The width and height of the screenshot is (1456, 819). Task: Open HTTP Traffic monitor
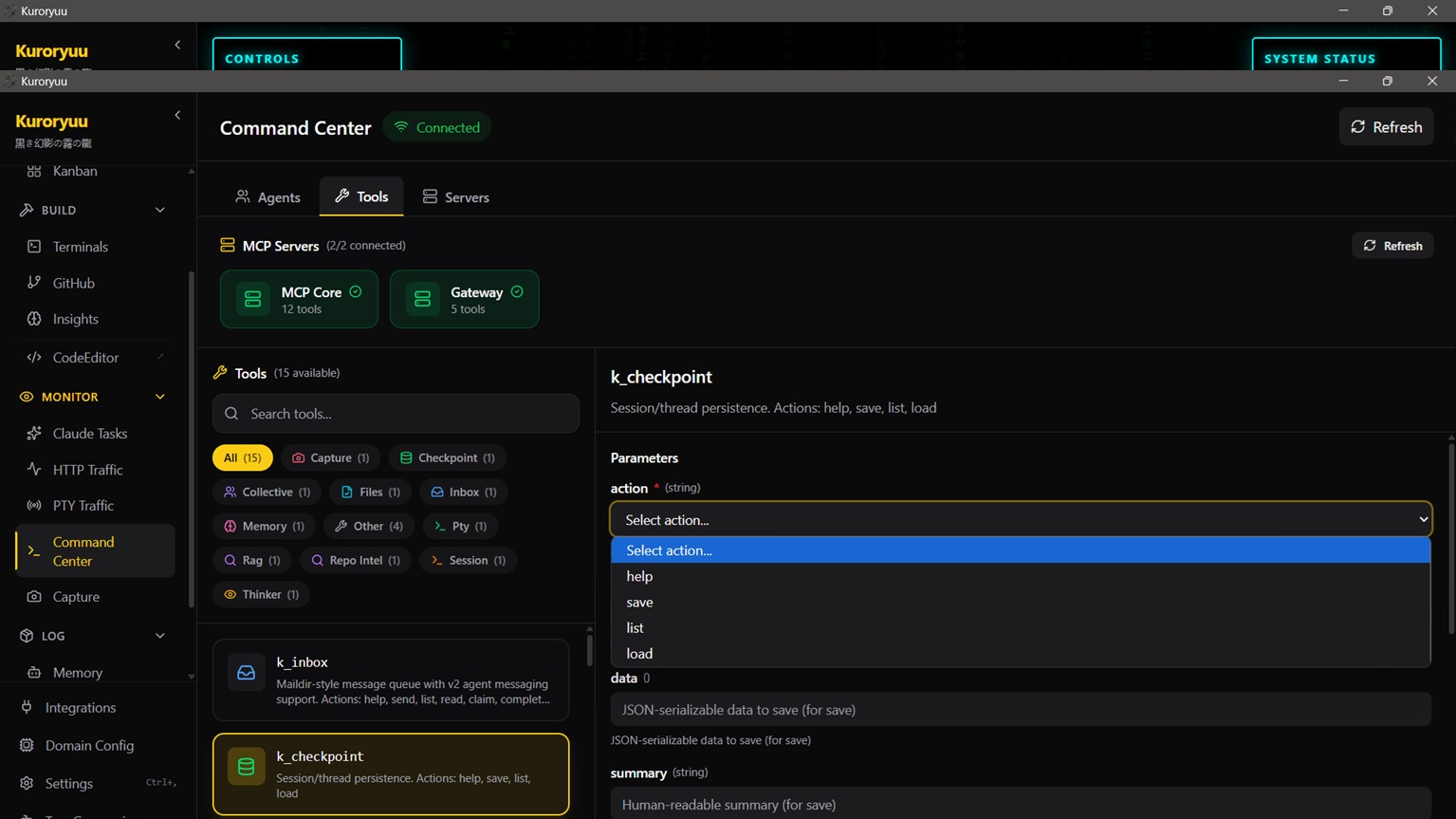(x=87, y=470)
